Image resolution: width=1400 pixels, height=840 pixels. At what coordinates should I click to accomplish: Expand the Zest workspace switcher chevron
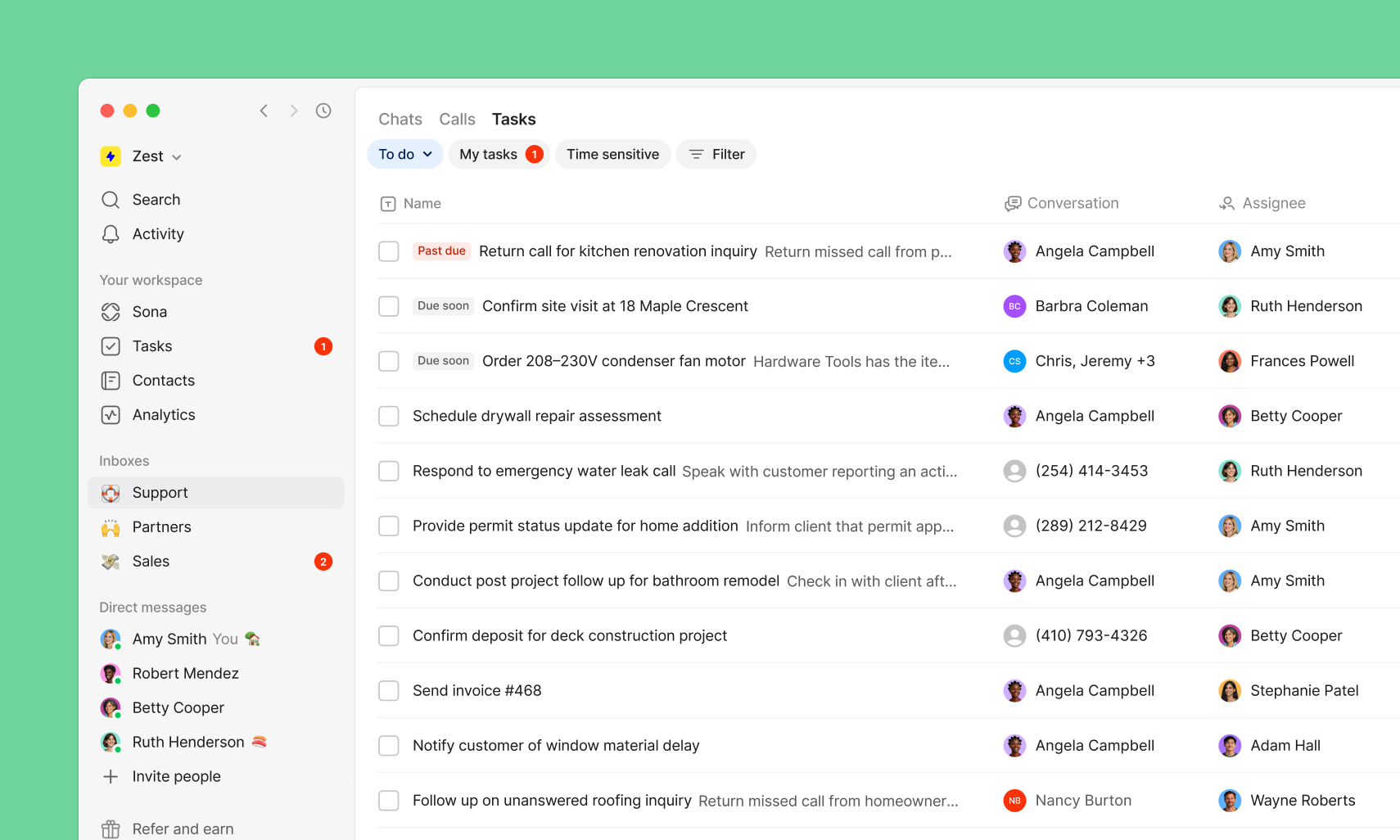(x=177, y=157)
